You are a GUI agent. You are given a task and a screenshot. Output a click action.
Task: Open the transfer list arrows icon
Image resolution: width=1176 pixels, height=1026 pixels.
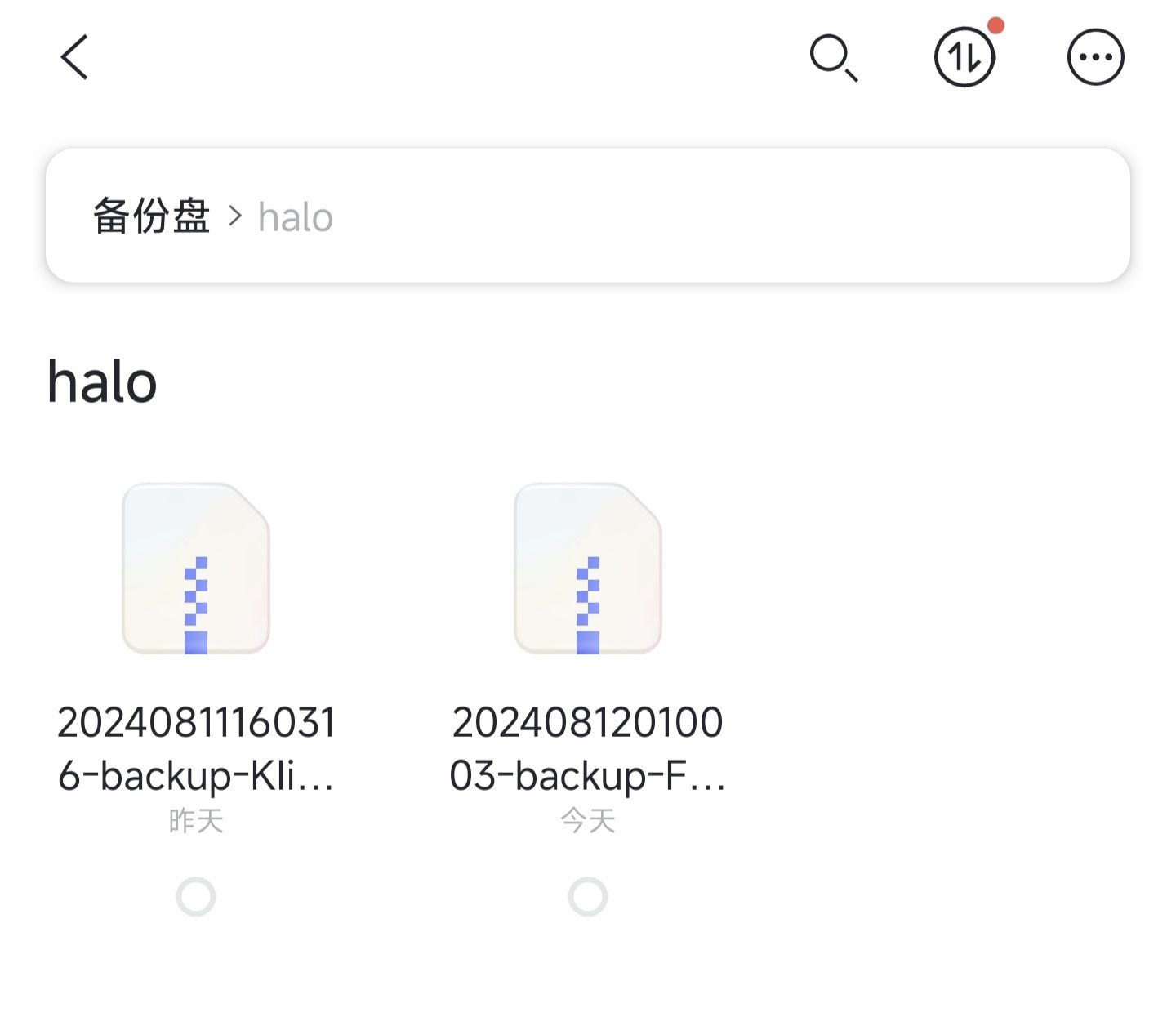point(964,58)
